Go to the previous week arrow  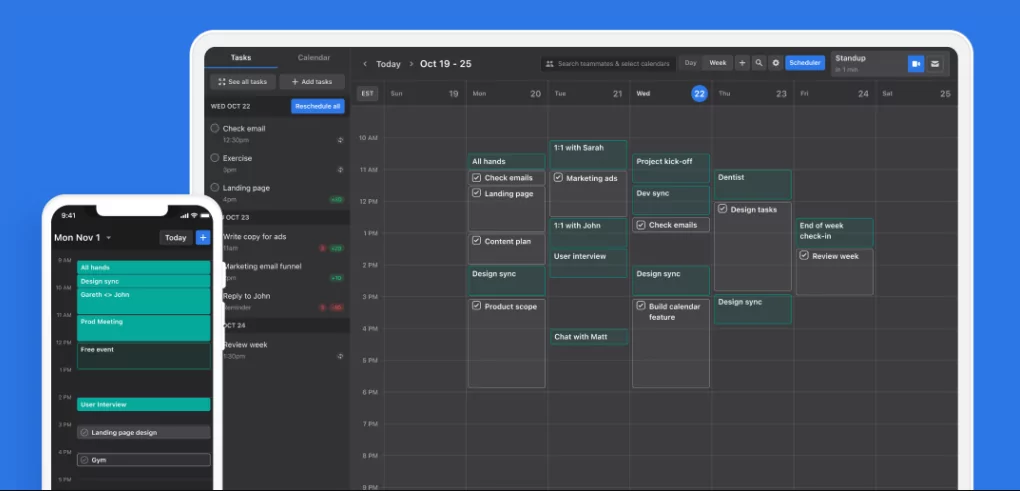point(365,64)
